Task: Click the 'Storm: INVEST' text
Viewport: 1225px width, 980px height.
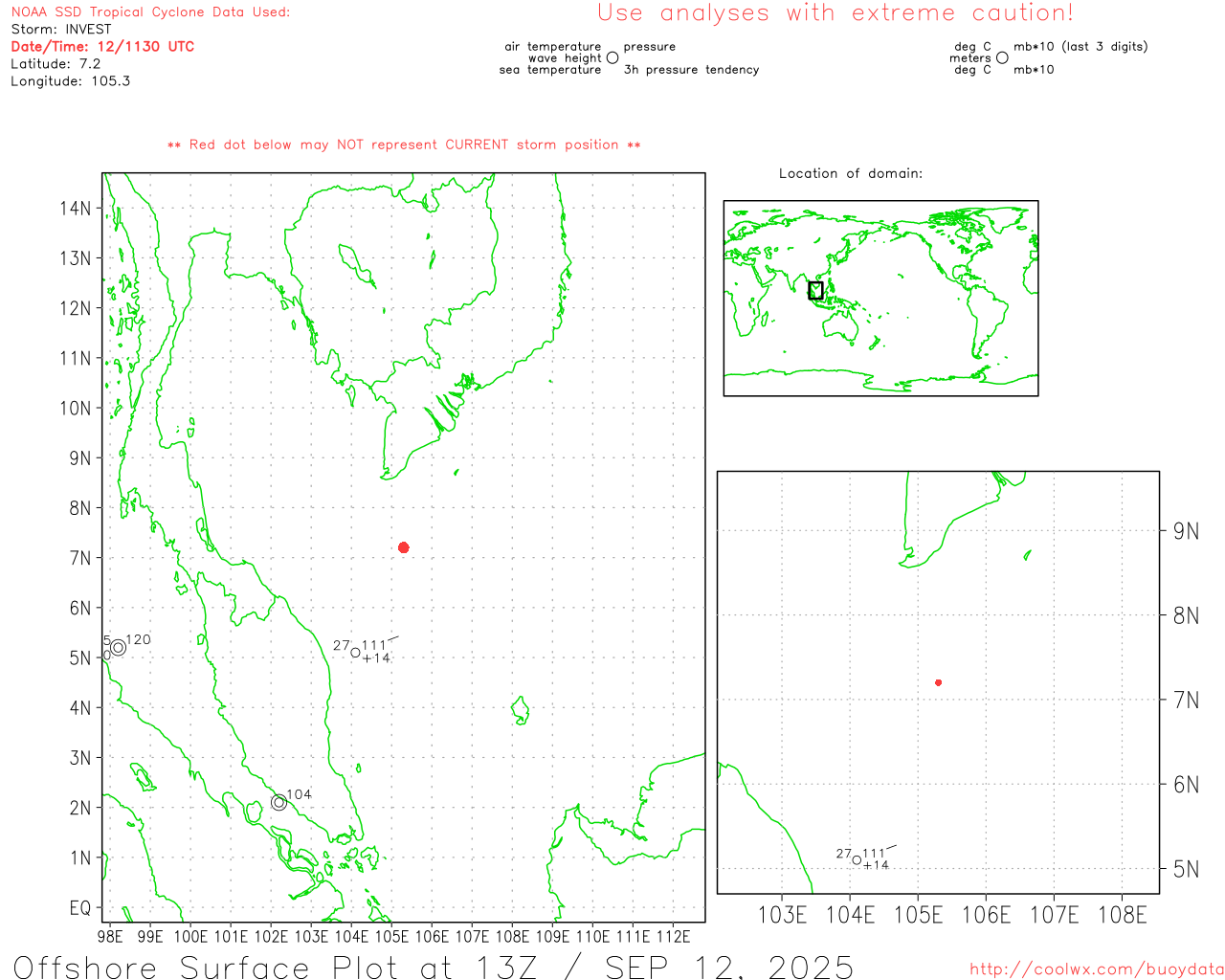Action: point(61,29)
